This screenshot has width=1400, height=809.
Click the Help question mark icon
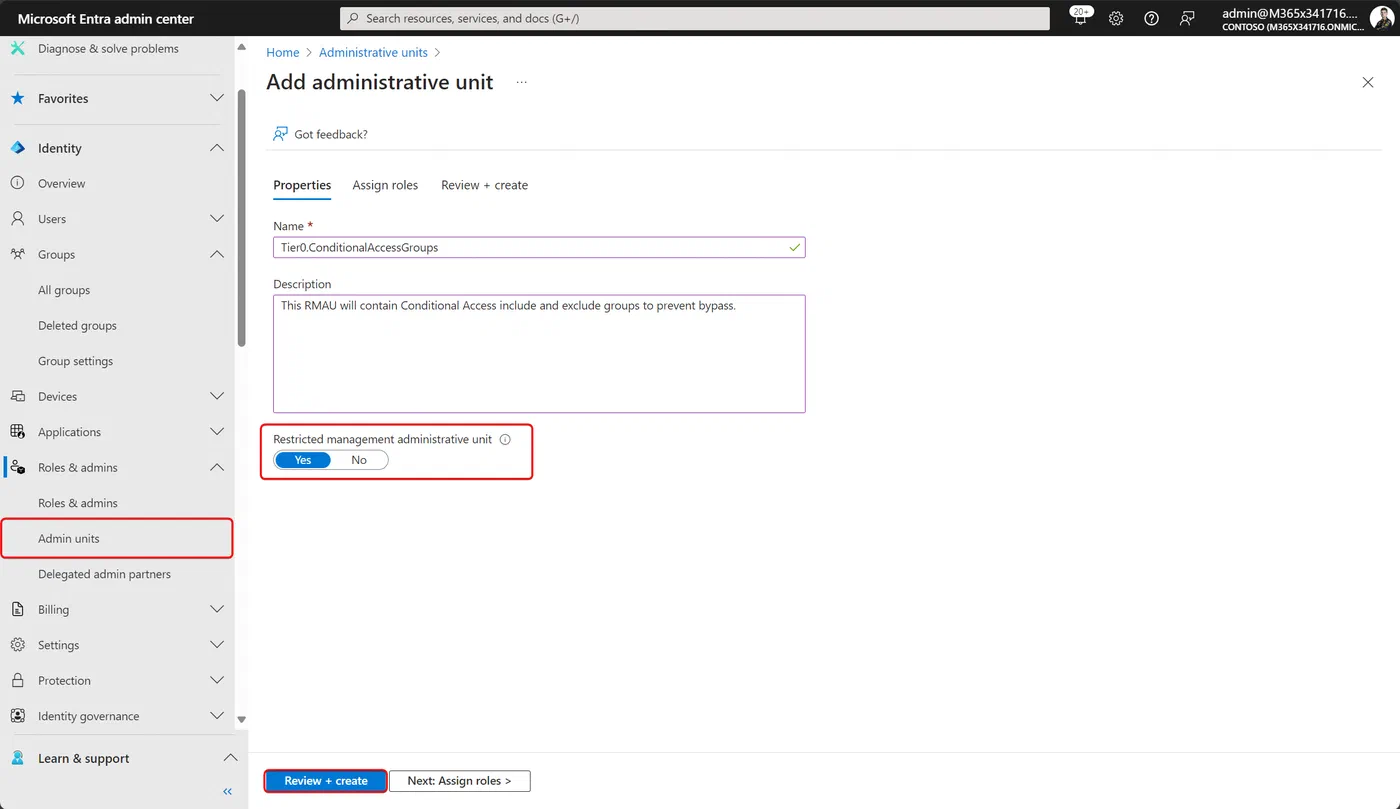[x=1151, y=18]
